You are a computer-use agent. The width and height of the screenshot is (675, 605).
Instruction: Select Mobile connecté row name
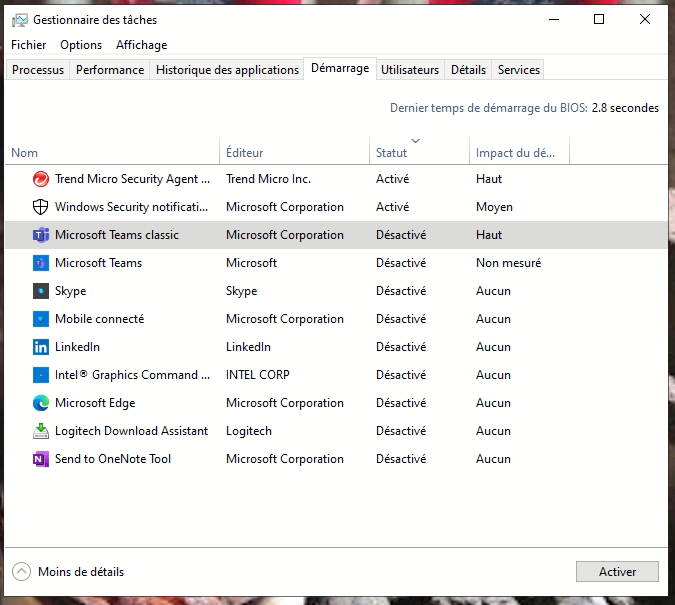(99, 319)
